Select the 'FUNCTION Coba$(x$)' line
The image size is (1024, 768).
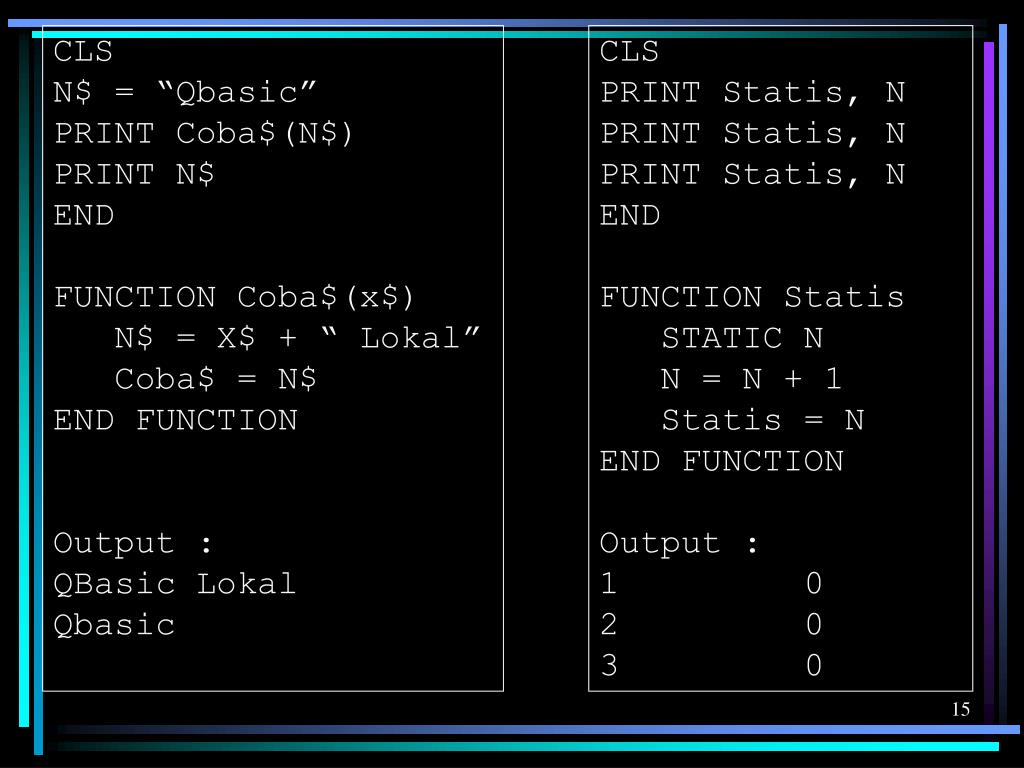(x=234, y=298)
